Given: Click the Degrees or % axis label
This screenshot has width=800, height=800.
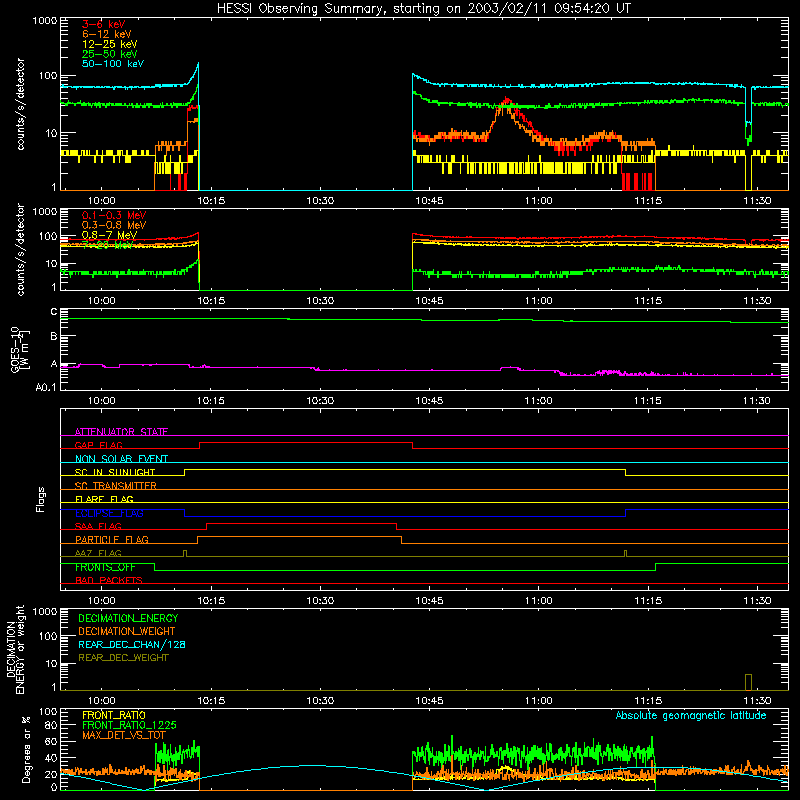Looking at the screenshot, I should [26, 749].
